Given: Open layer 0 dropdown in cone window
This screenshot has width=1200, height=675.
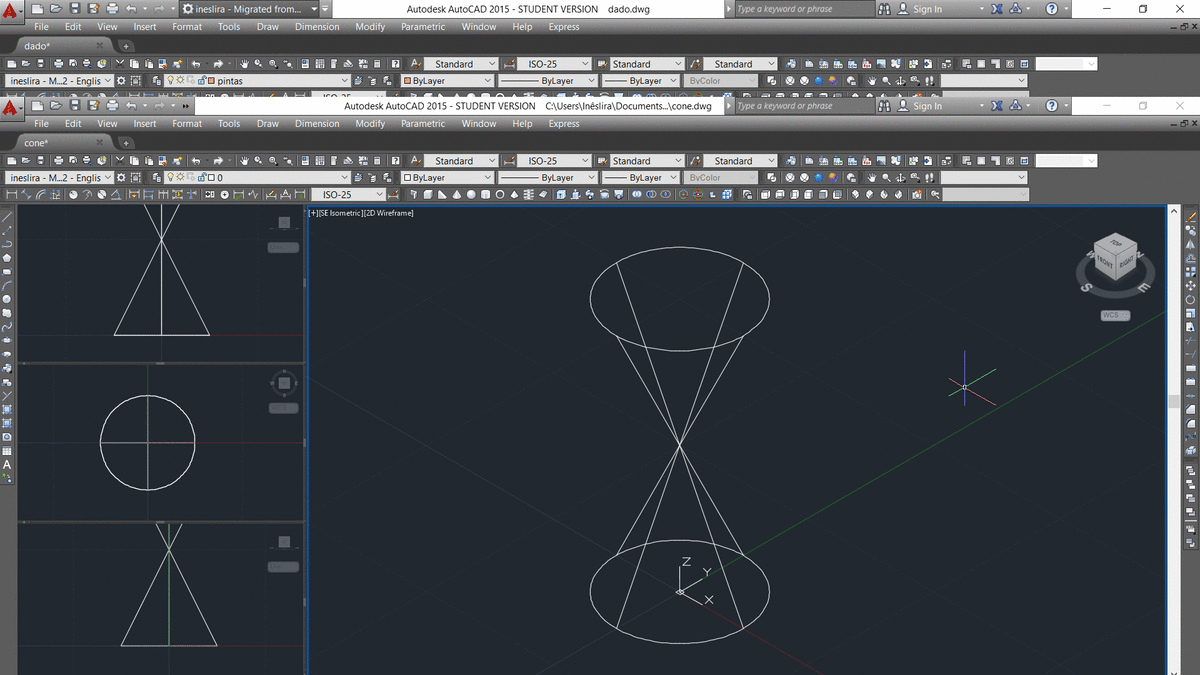Looking at the screenshot, I should point(258,178).
